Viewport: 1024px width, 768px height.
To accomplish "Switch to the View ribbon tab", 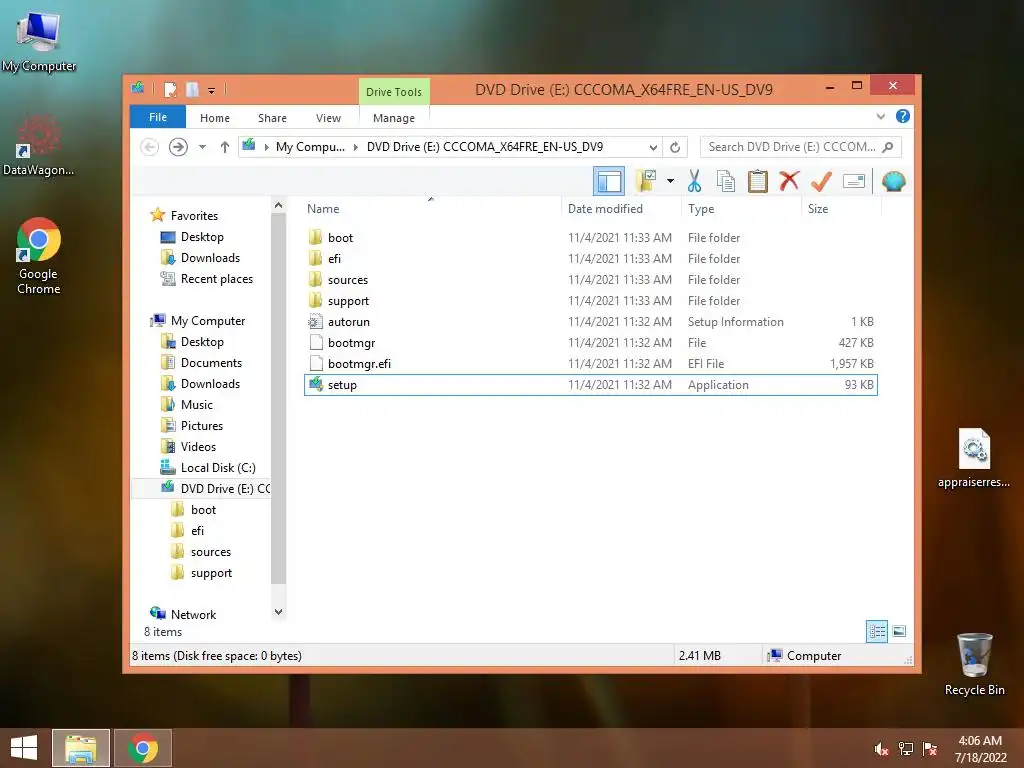I will coord(328,118).
